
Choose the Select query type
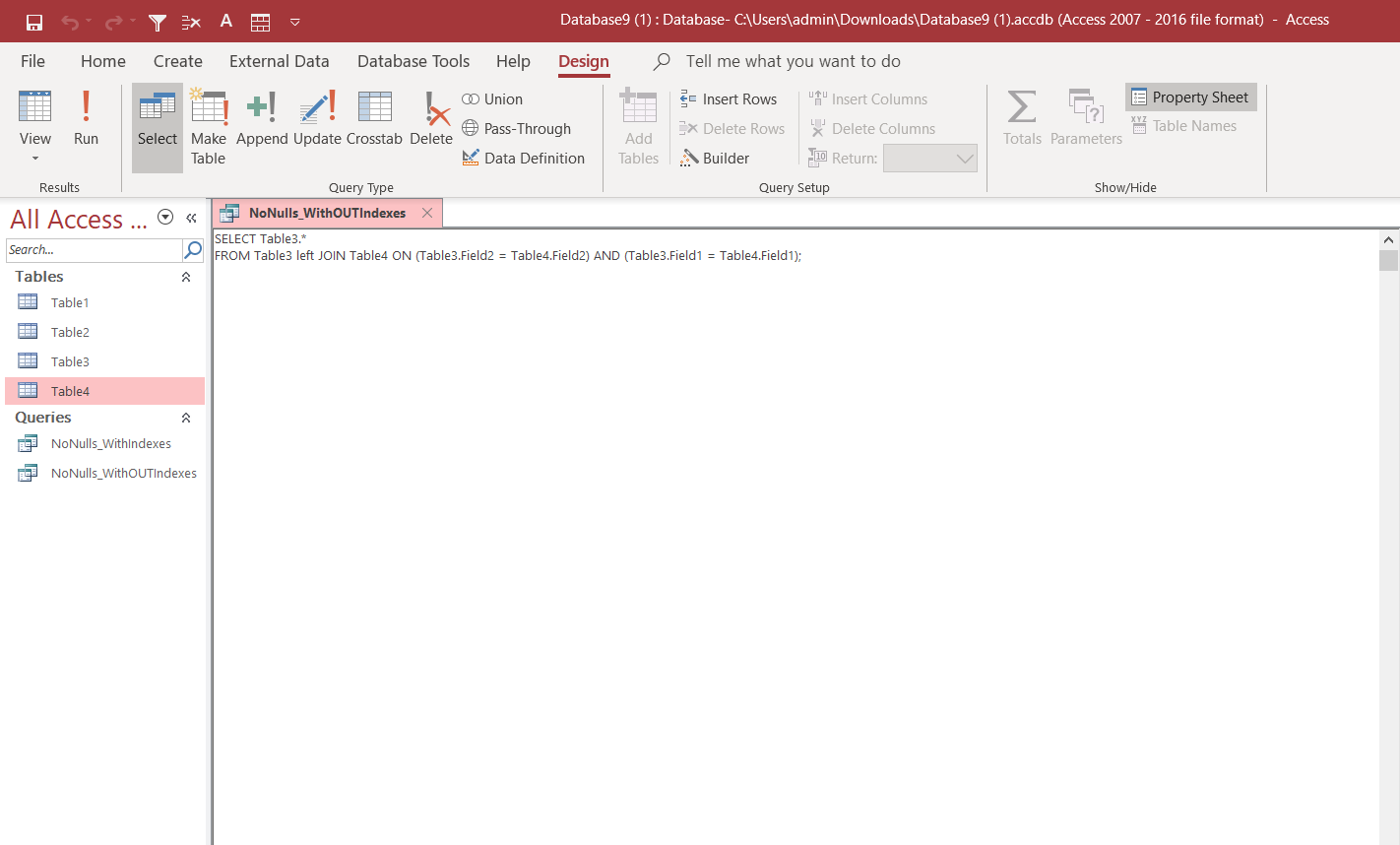click(x=158, y=128)
